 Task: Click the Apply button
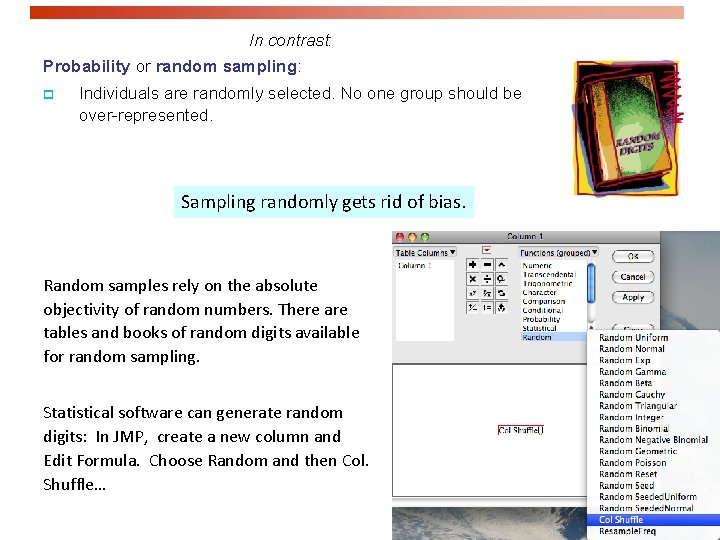click(x=633, y=298)
